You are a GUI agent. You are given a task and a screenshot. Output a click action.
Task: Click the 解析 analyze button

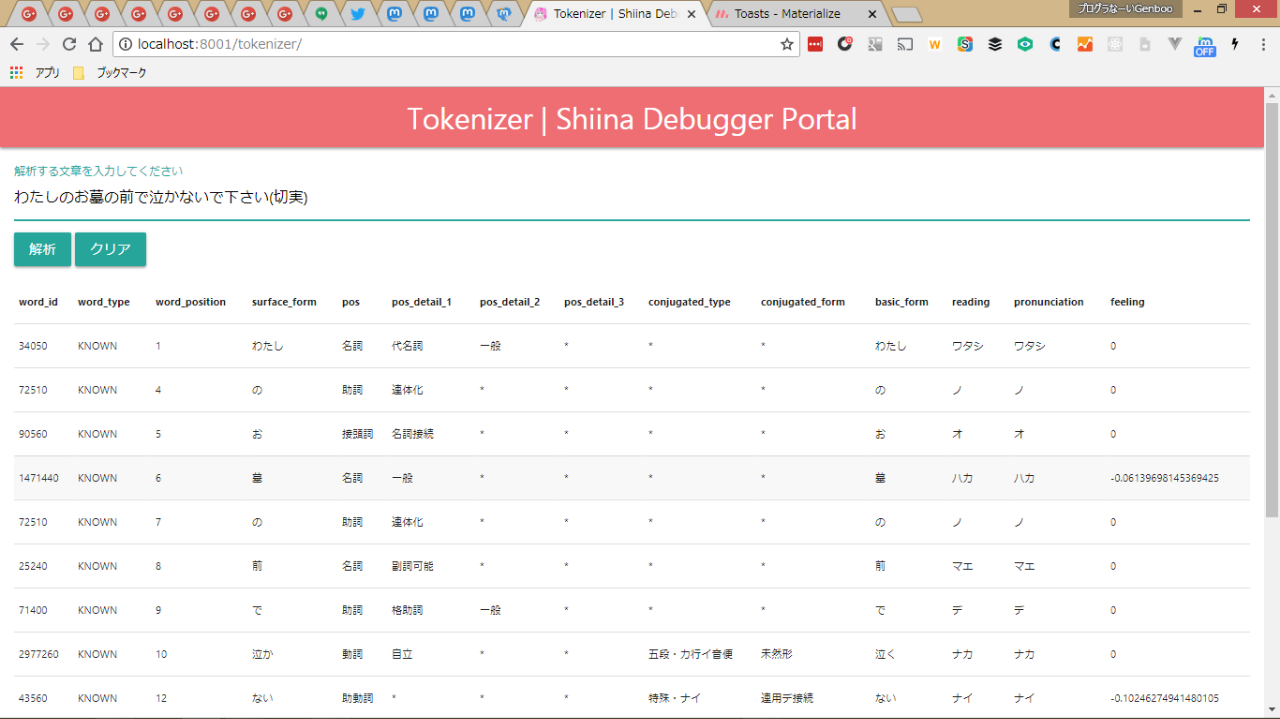coord(43,250)
